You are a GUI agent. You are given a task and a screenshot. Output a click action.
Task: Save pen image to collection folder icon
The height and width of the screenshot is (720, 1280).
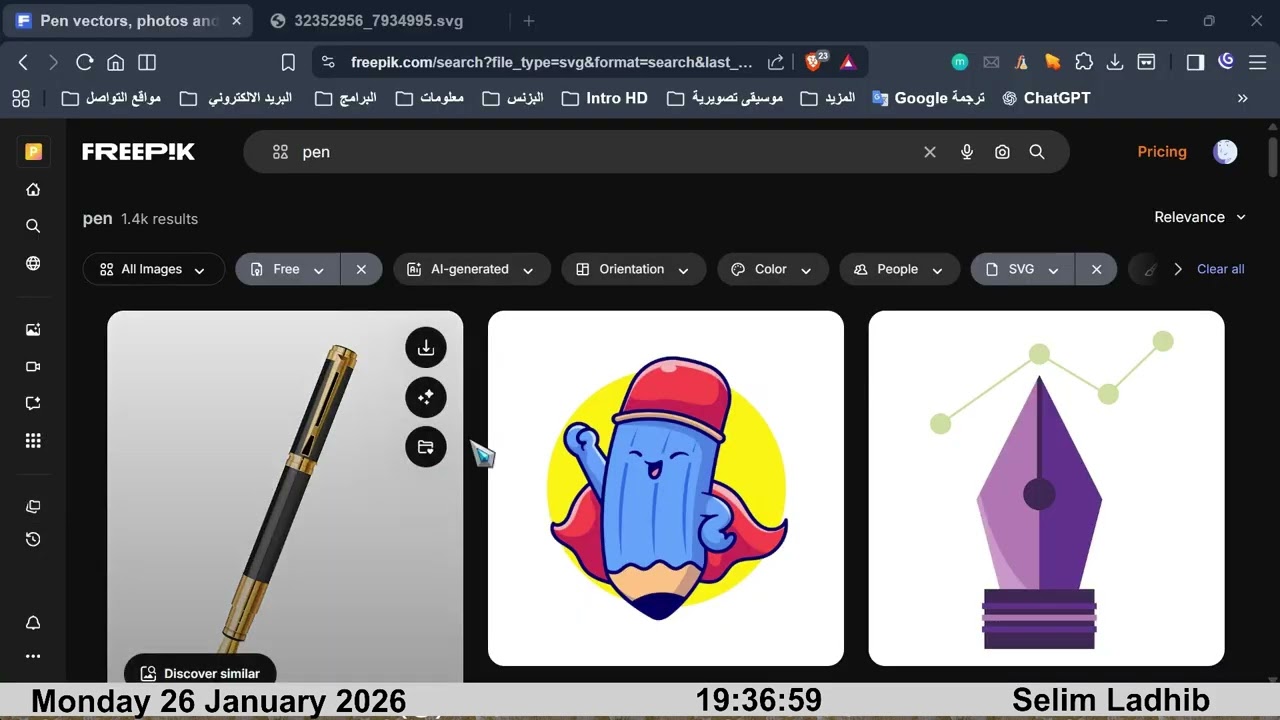[426, 447]
